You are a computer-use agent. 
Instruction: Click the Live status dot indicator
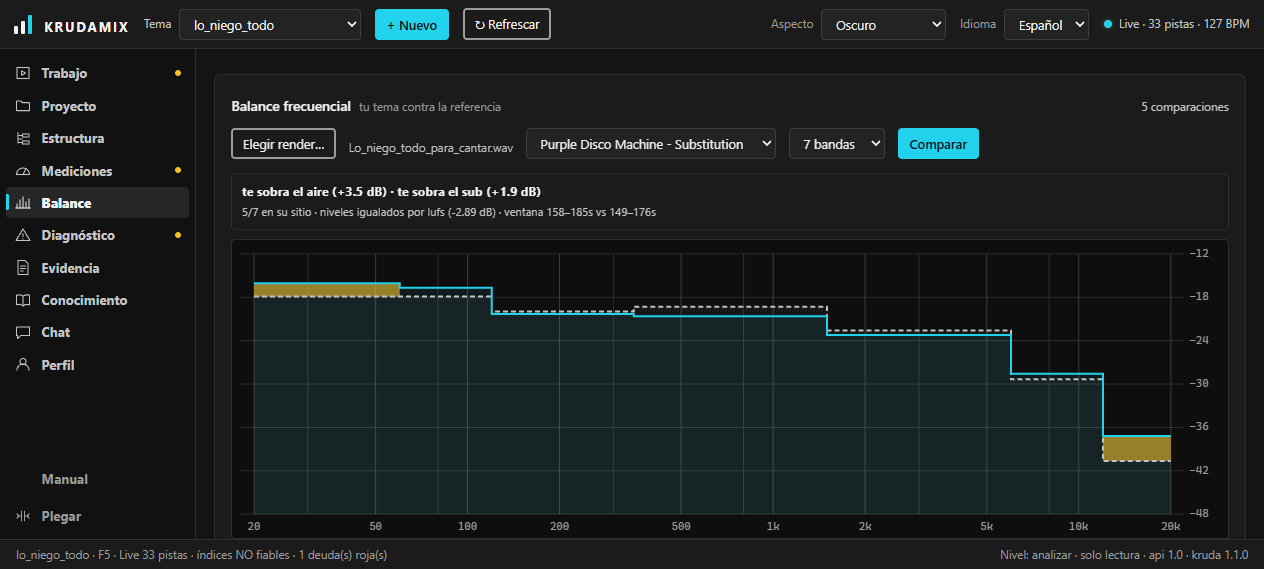(1107, 24)
